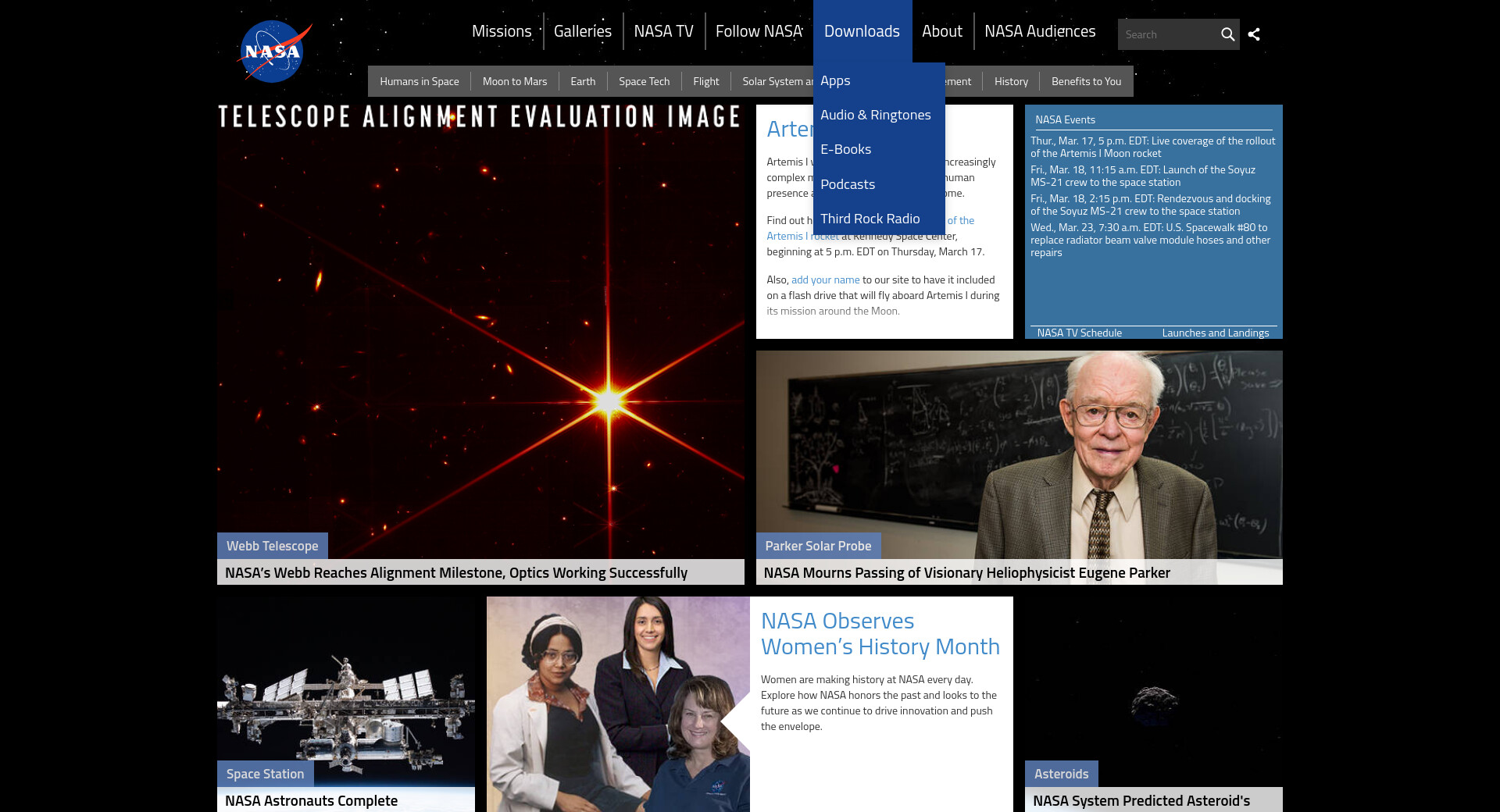
Task: Click the telescope alignment evaluation image
Action: [x=480, y=332]
